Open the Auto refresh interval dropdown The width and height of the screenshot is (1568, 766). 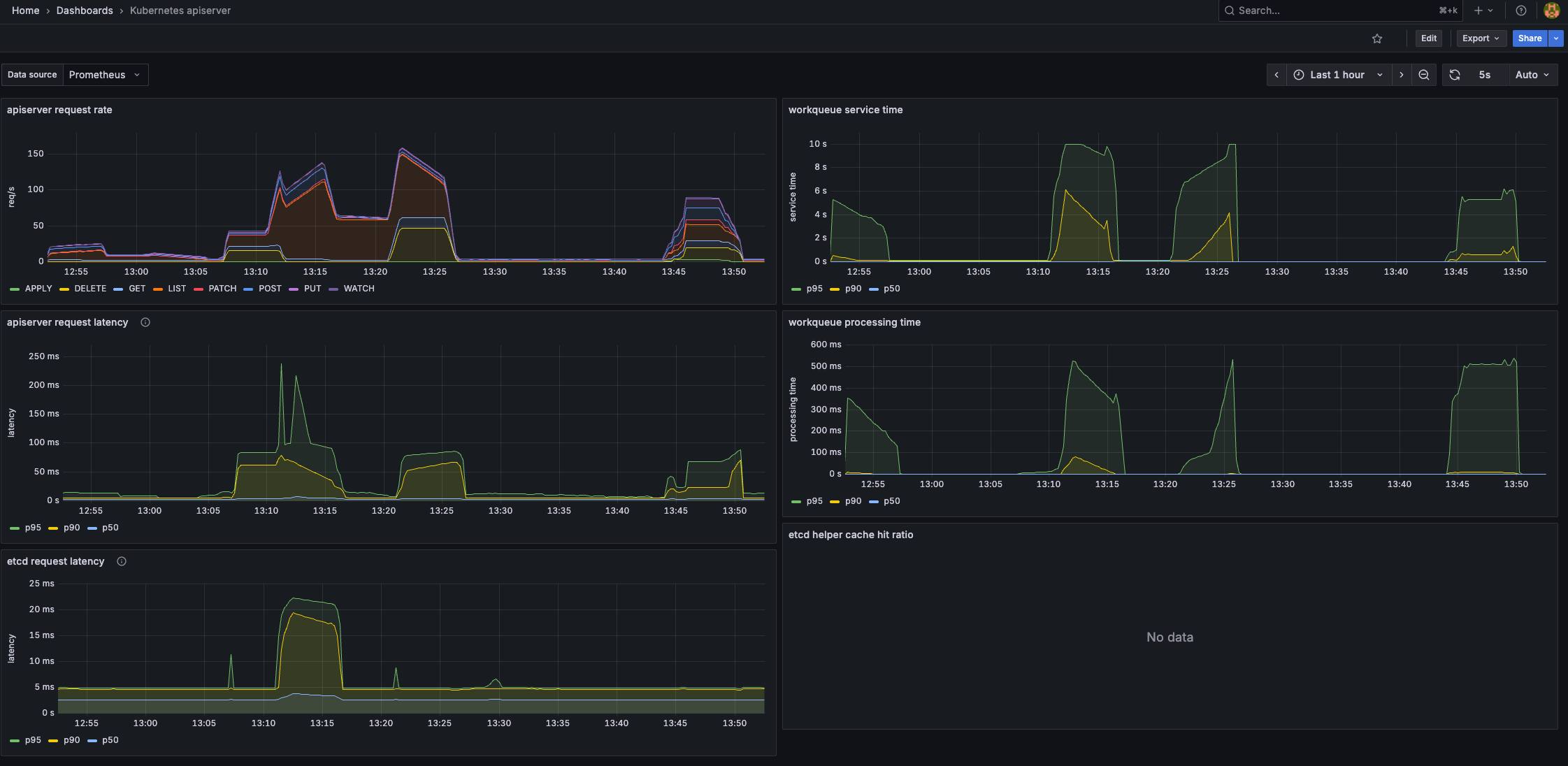pos(1532,75)
